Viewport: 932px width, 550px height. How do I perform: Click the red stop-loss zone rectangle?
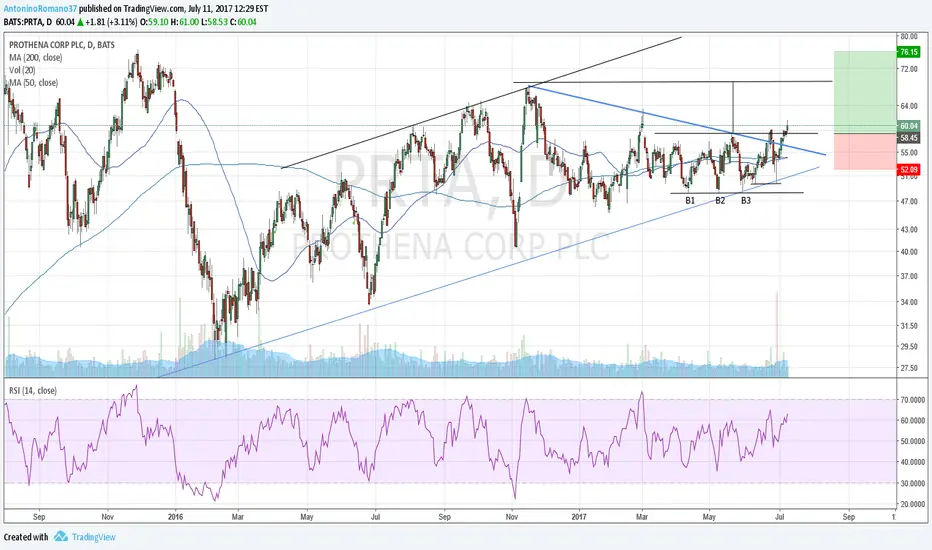(864, 151)
